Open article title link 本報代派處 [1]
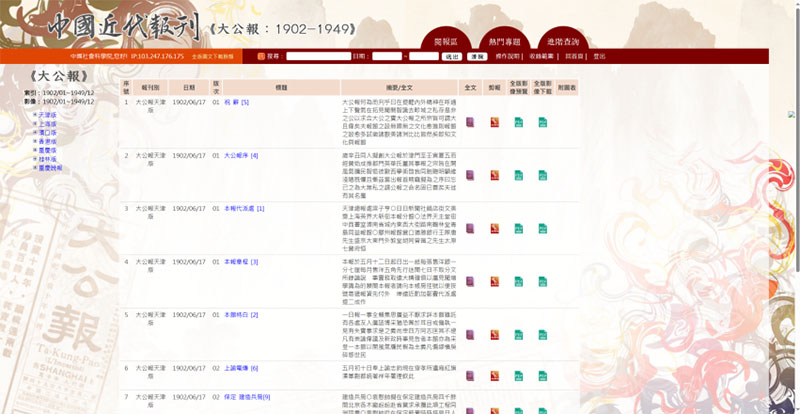This screenshot has height=414, width=800. (x=244, y=208)
